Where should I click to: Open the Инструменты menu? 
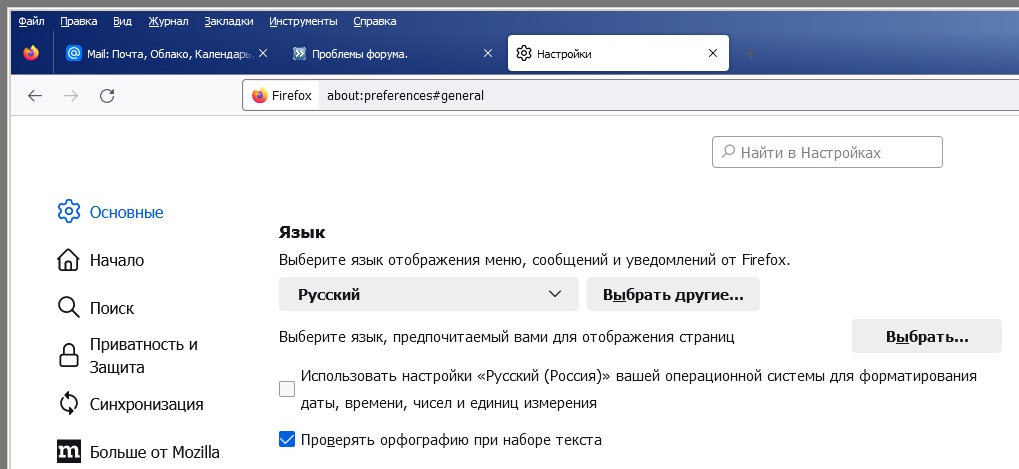point(303,21)
